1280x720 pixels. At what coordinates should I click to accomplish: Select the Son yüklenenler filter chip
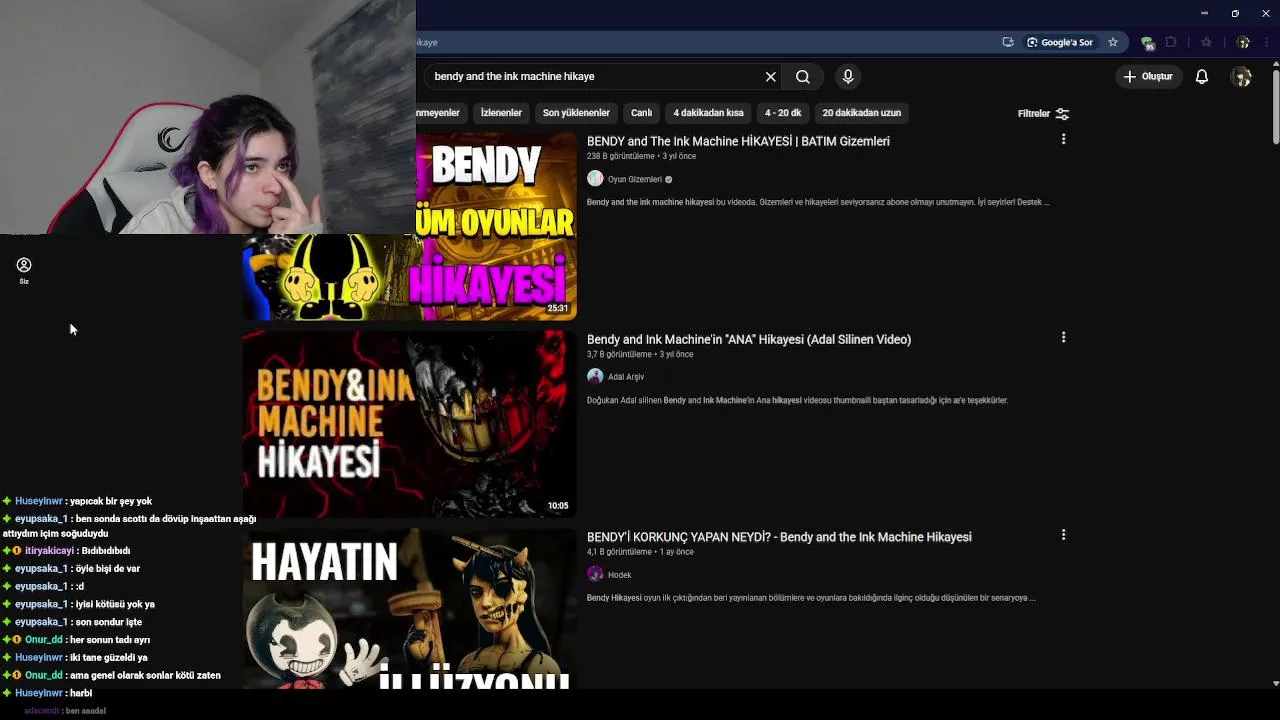pyautogui.click(x=576, y=113)
